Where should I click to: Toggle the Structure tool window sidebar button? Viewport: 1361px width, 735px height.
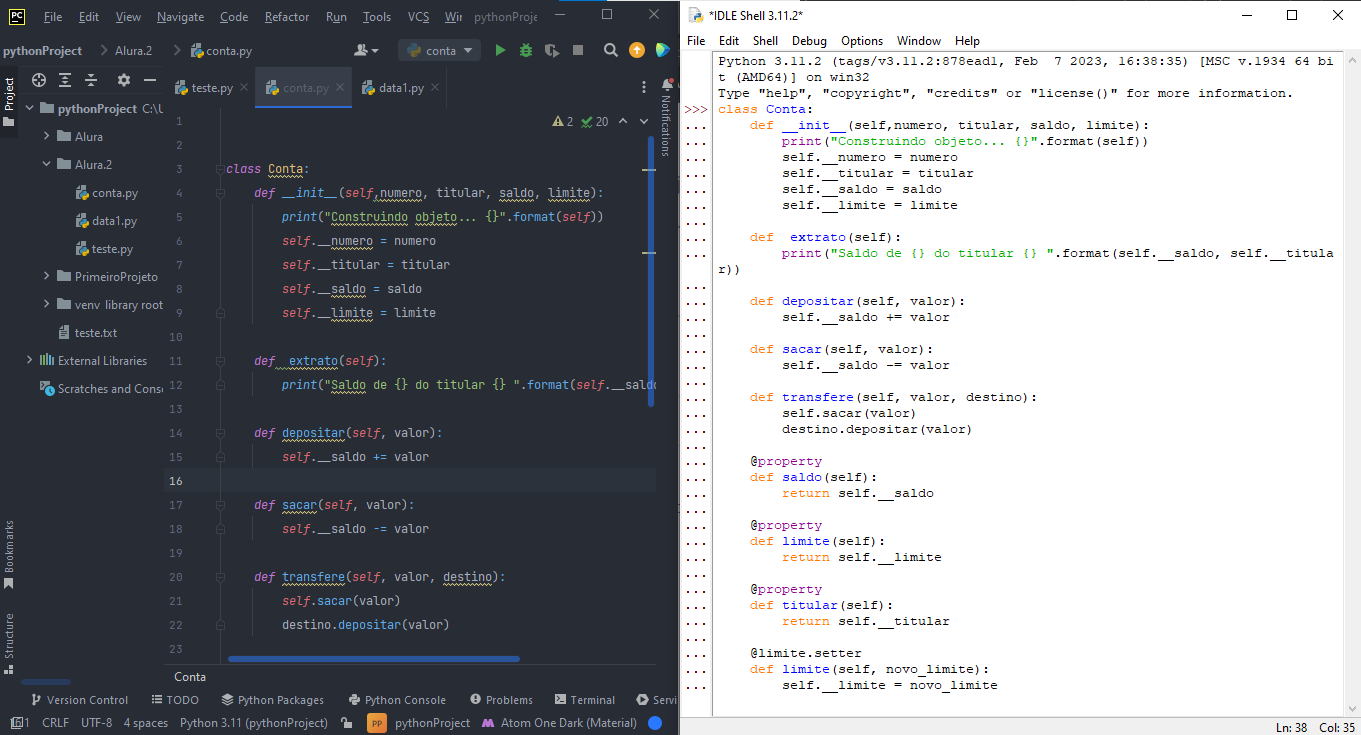point(9,643)
